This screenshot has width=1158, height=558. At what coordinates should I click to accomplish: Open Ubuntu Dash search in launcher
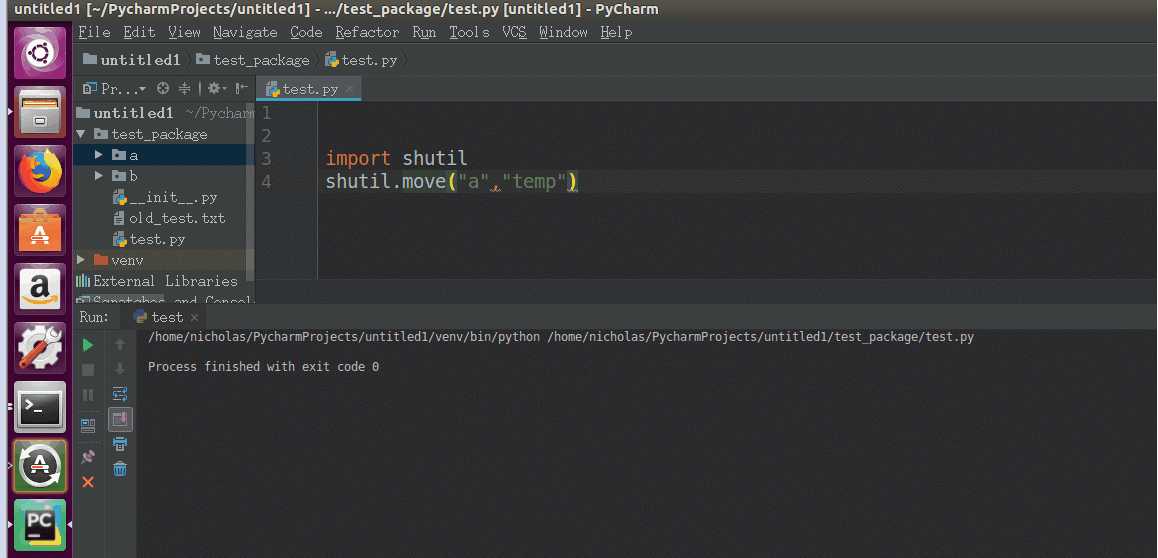[x=40, y=52]
